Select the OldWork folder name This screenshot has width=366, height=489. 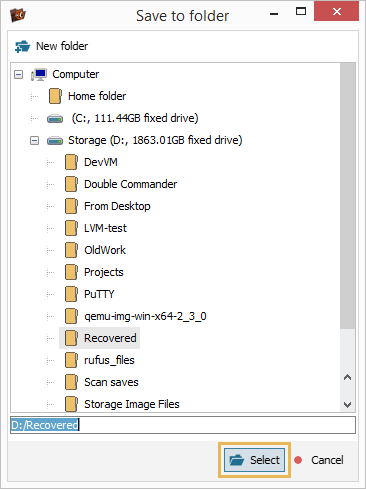105,250
